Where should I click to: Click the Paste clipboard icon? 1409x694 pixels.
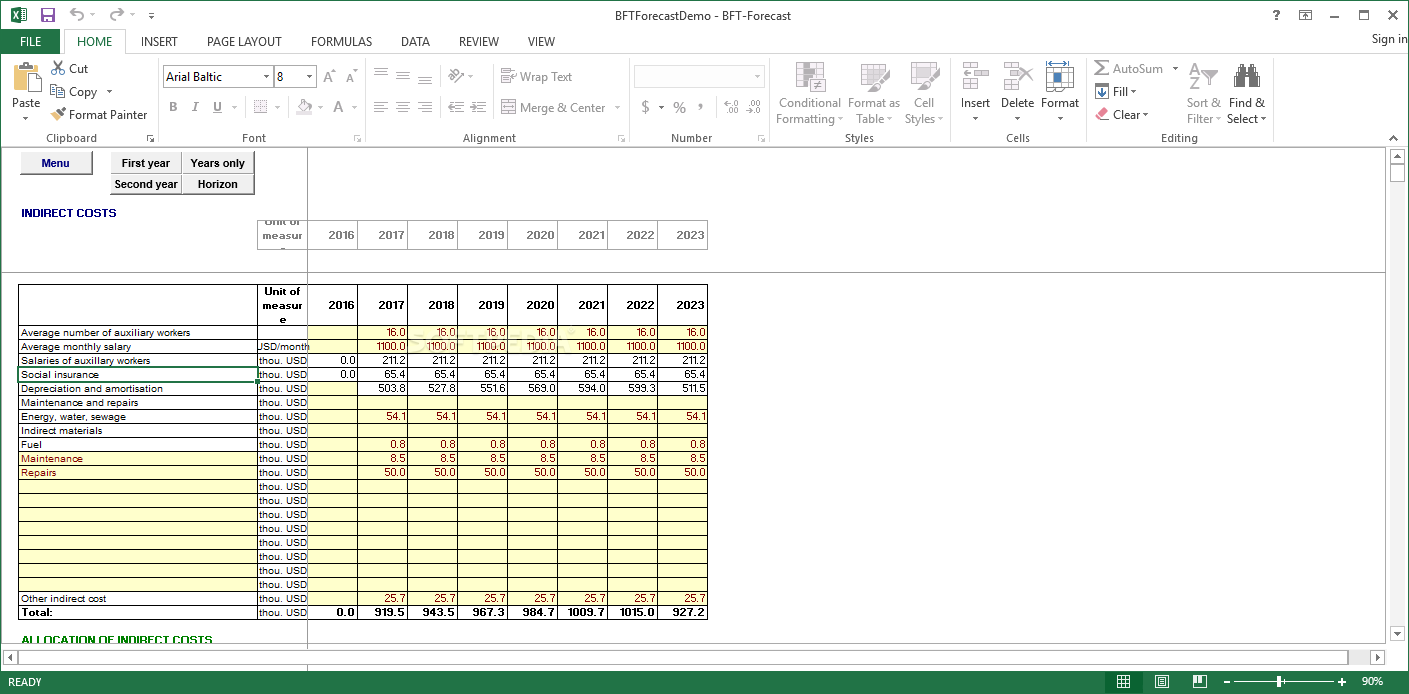[26, 78]
